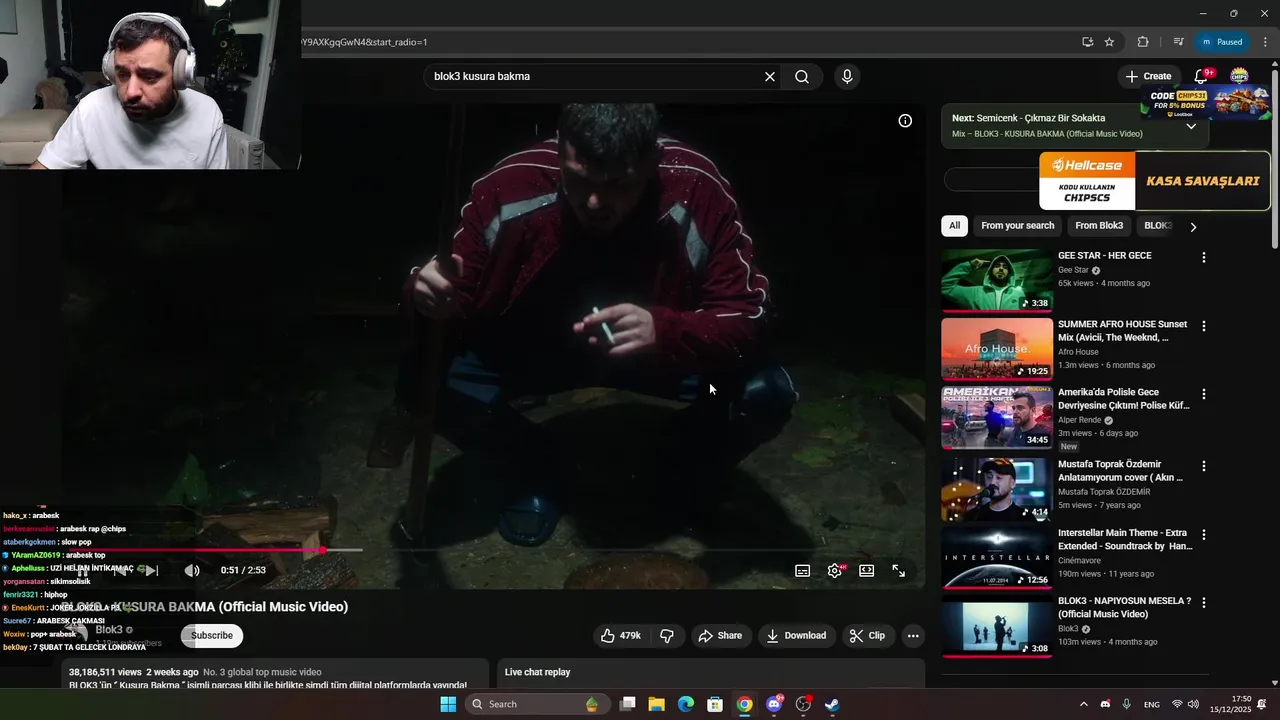Subscribe to the Blok3 channel
This screenshot has width=1280, height=720.
pos(212,635)
